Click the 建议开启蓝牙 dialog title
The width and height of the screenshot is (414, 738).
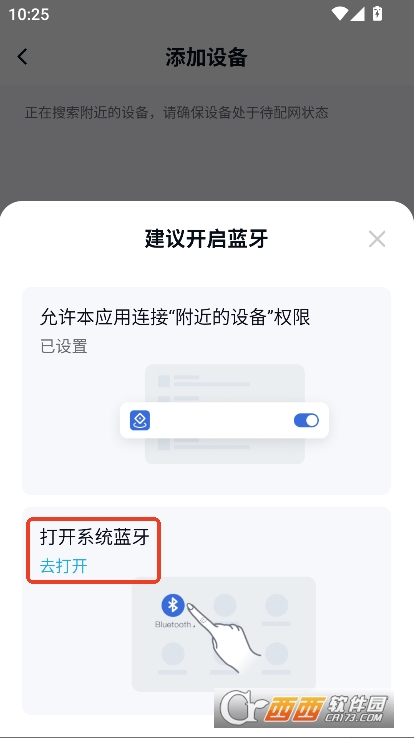[x=207, y=239]
